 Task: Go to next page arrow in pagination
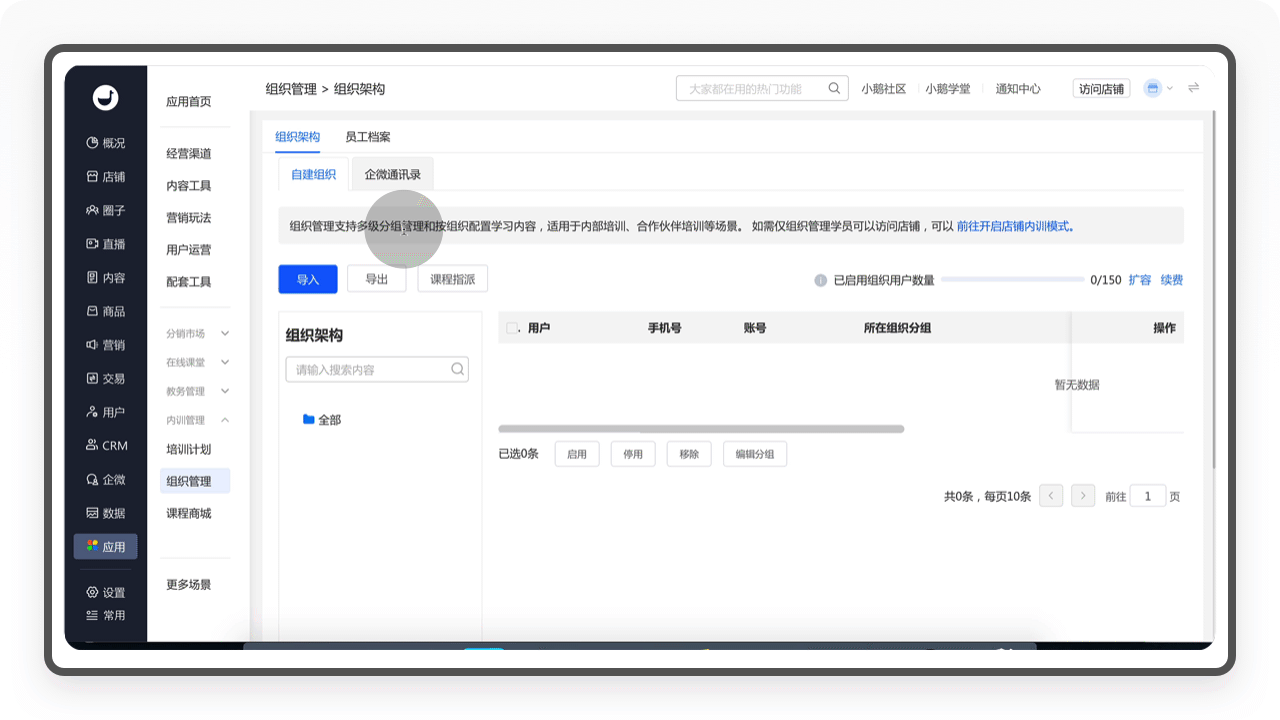point(1083,496)
